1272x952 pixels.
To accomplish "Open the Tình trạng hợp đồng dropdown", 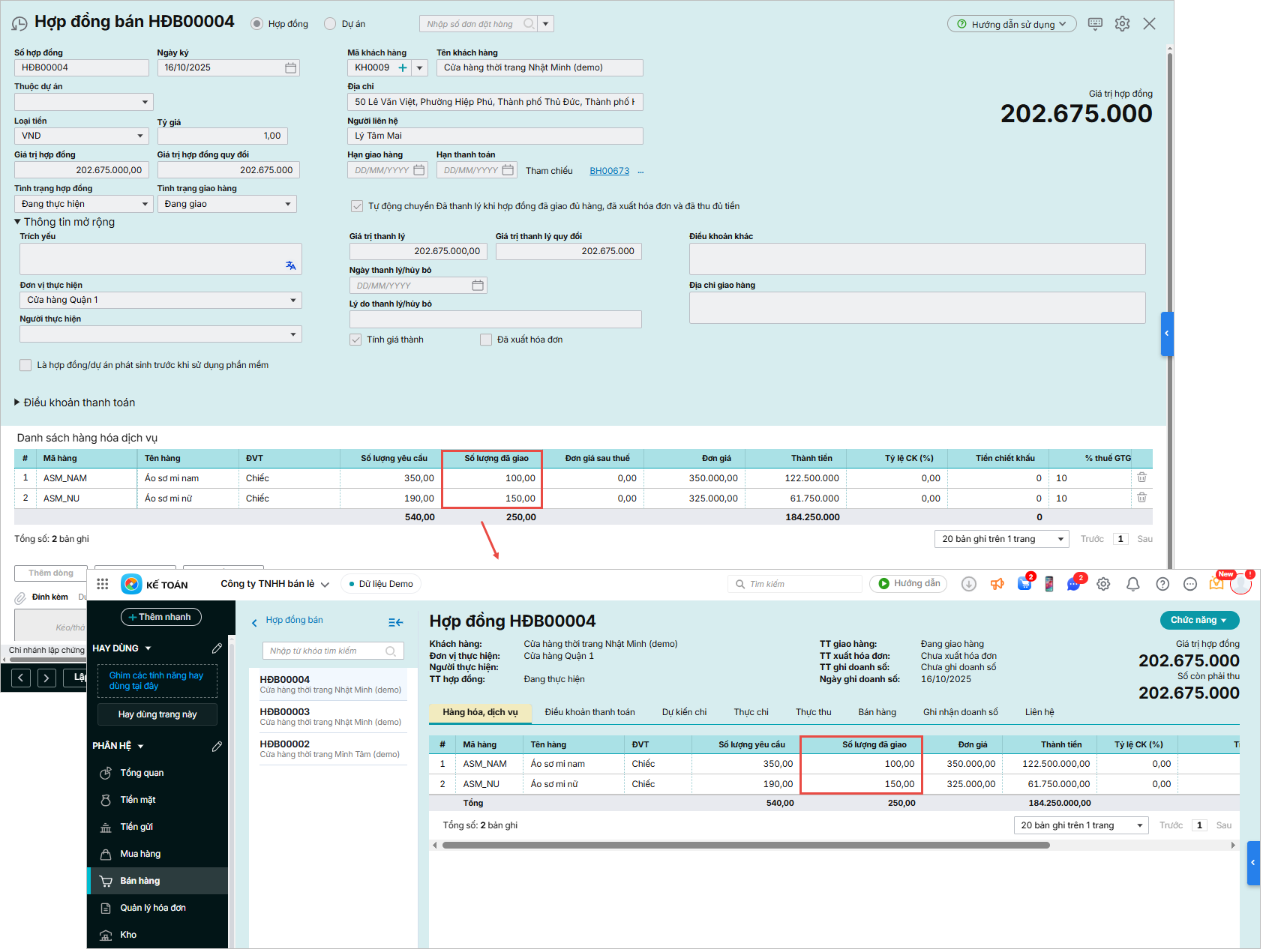I will (x=83, y=205).
